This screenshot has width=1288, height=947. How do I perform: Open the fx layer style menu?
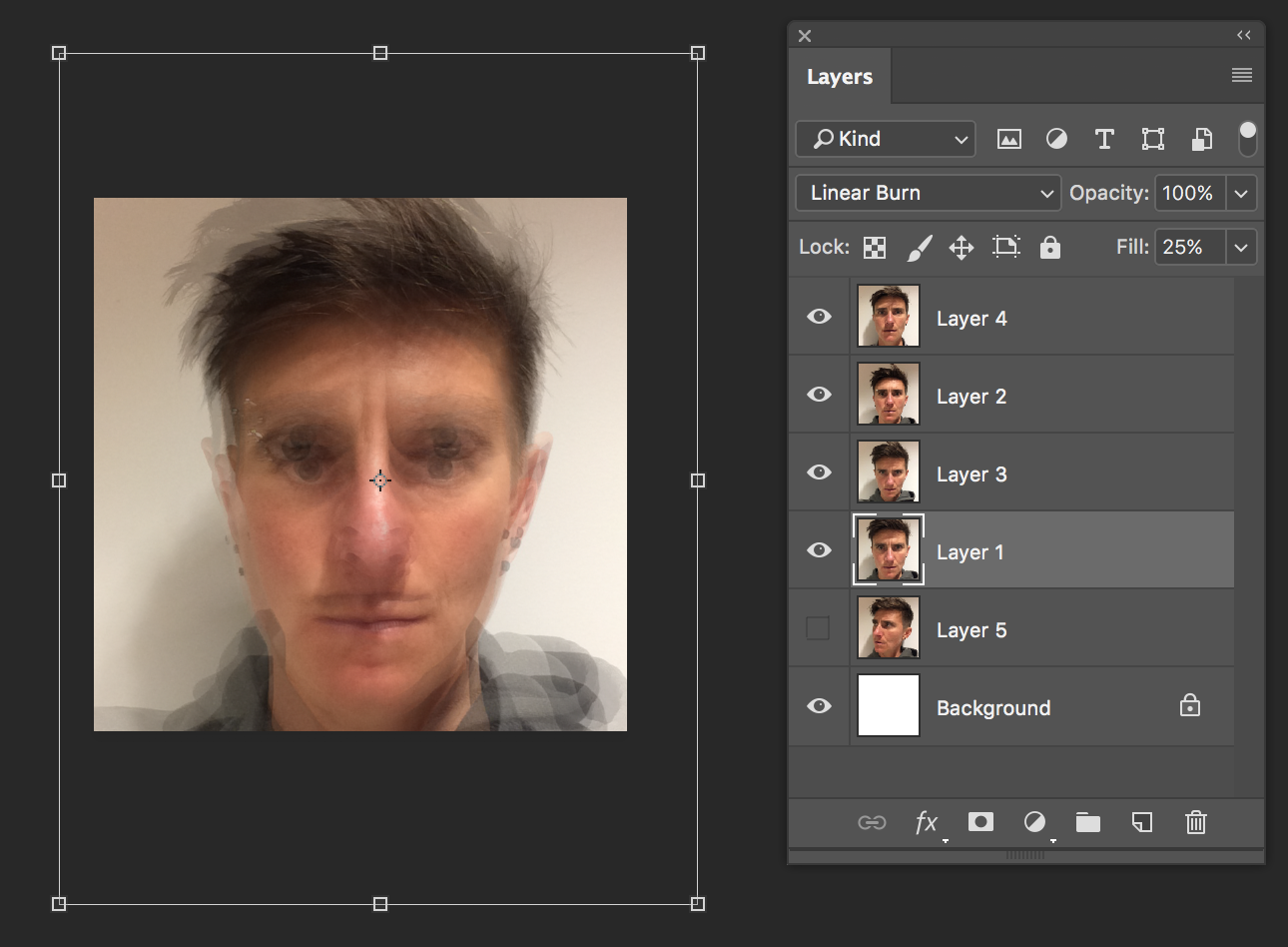pos(927,822)
